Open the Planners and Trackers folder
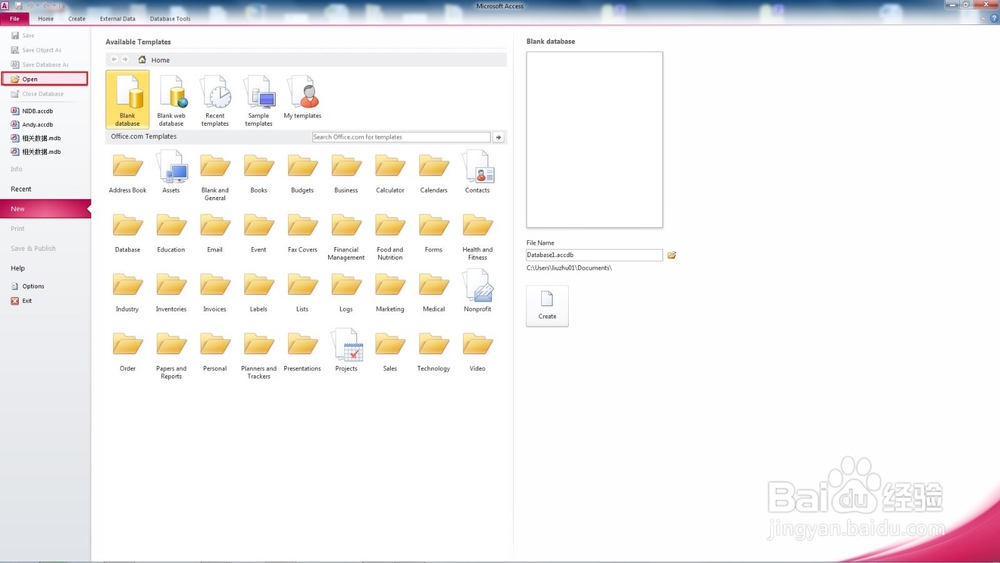1000x563 pixels. click(258, 355)
